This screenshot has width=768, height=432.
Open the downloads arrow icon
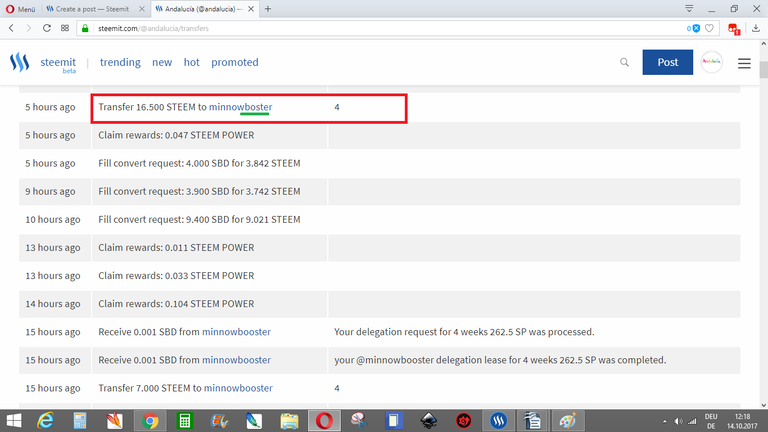tap(756, 28)
